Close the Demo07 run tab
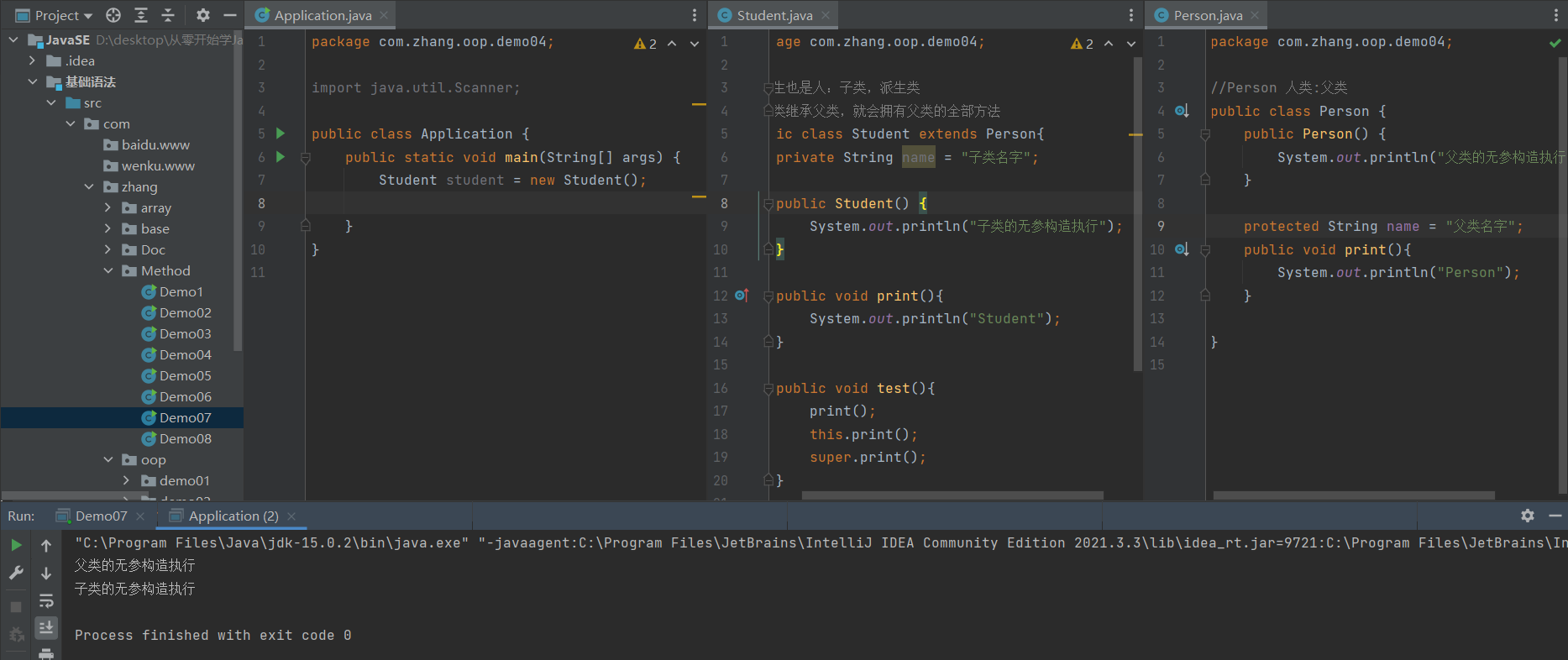Screen dimensions: 1568x660 tap(140, 516)
